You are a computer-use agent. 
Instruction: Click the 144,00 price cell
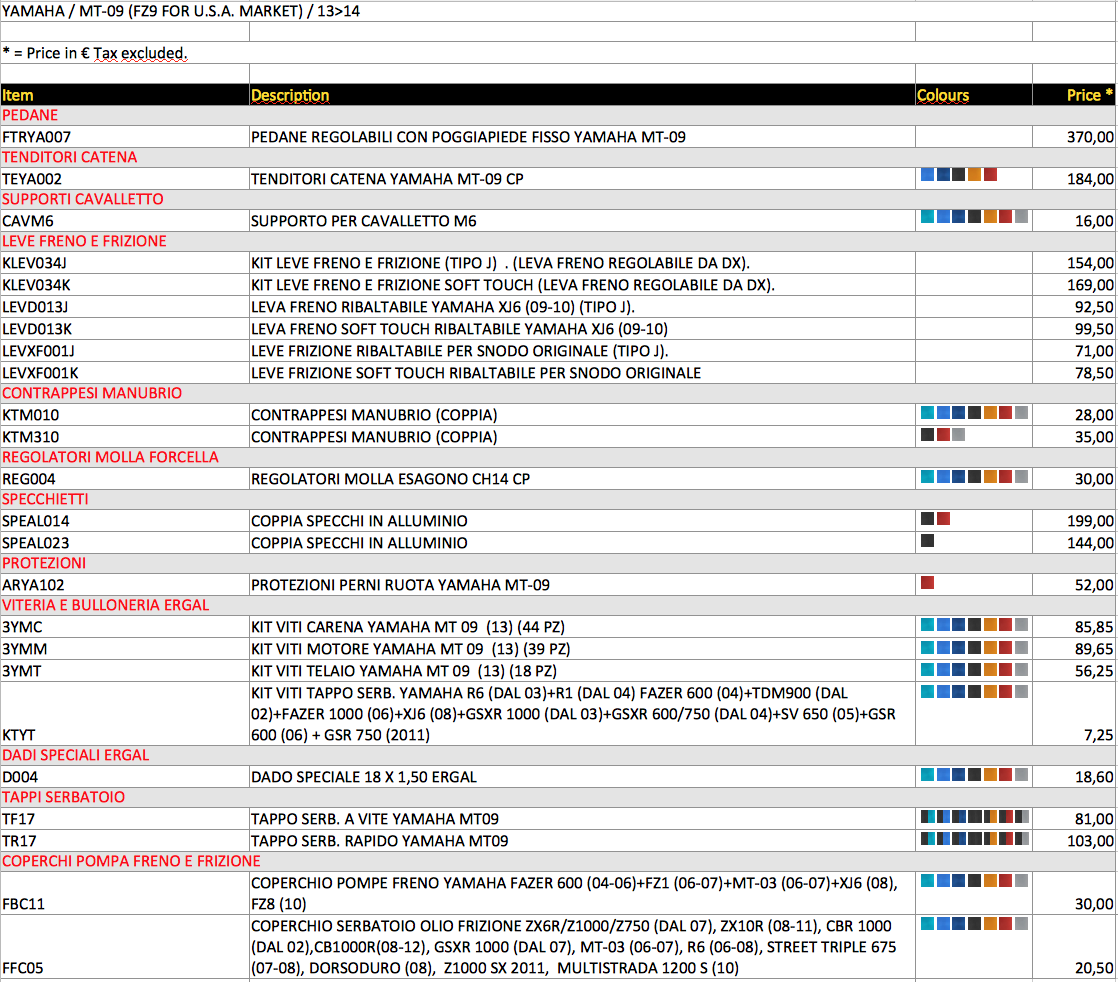click(1089, 543)
